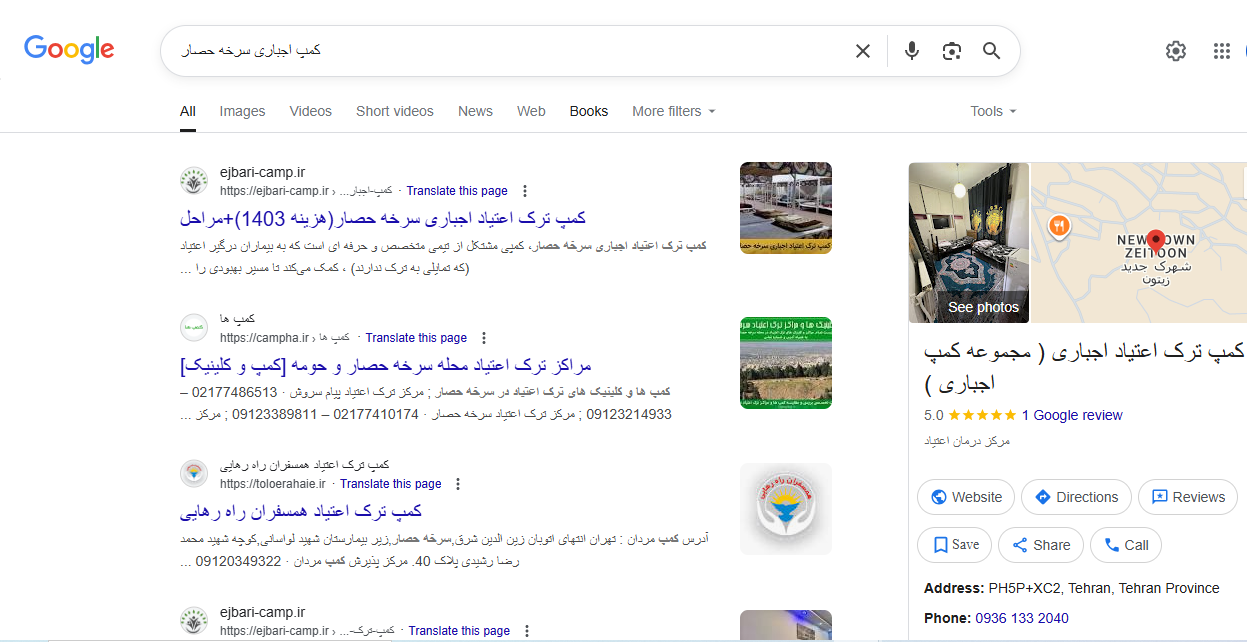Translate the campha.ir result page
This screenshot has width=1247, height=642.
(x=416, y=338)
